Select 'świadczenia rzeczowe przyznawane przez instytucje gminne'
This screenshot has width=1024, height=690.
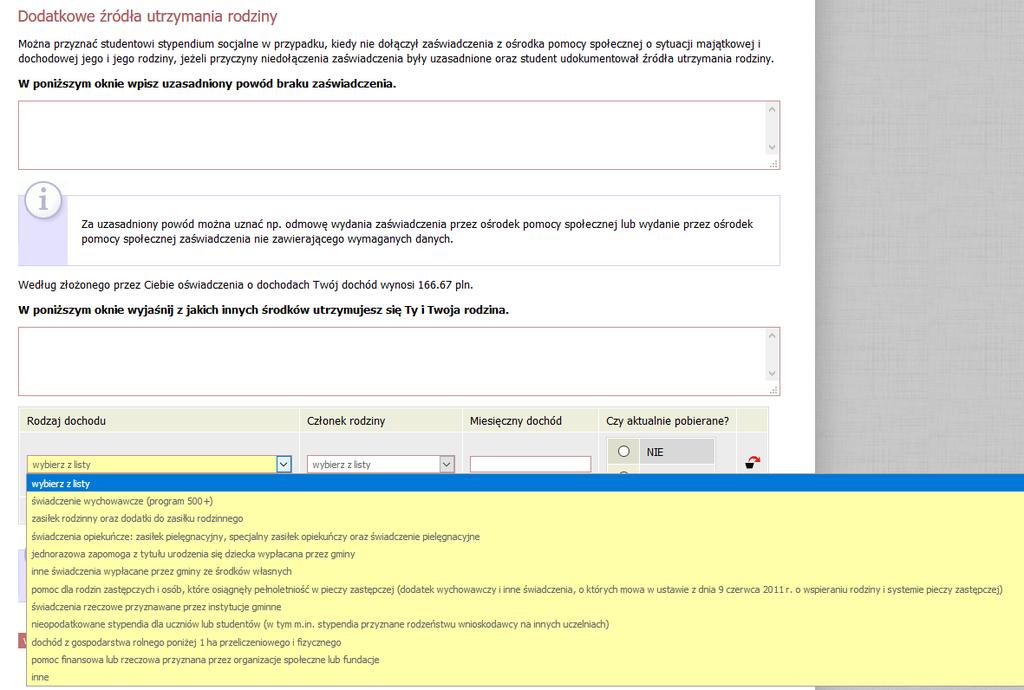click(525, 606)
